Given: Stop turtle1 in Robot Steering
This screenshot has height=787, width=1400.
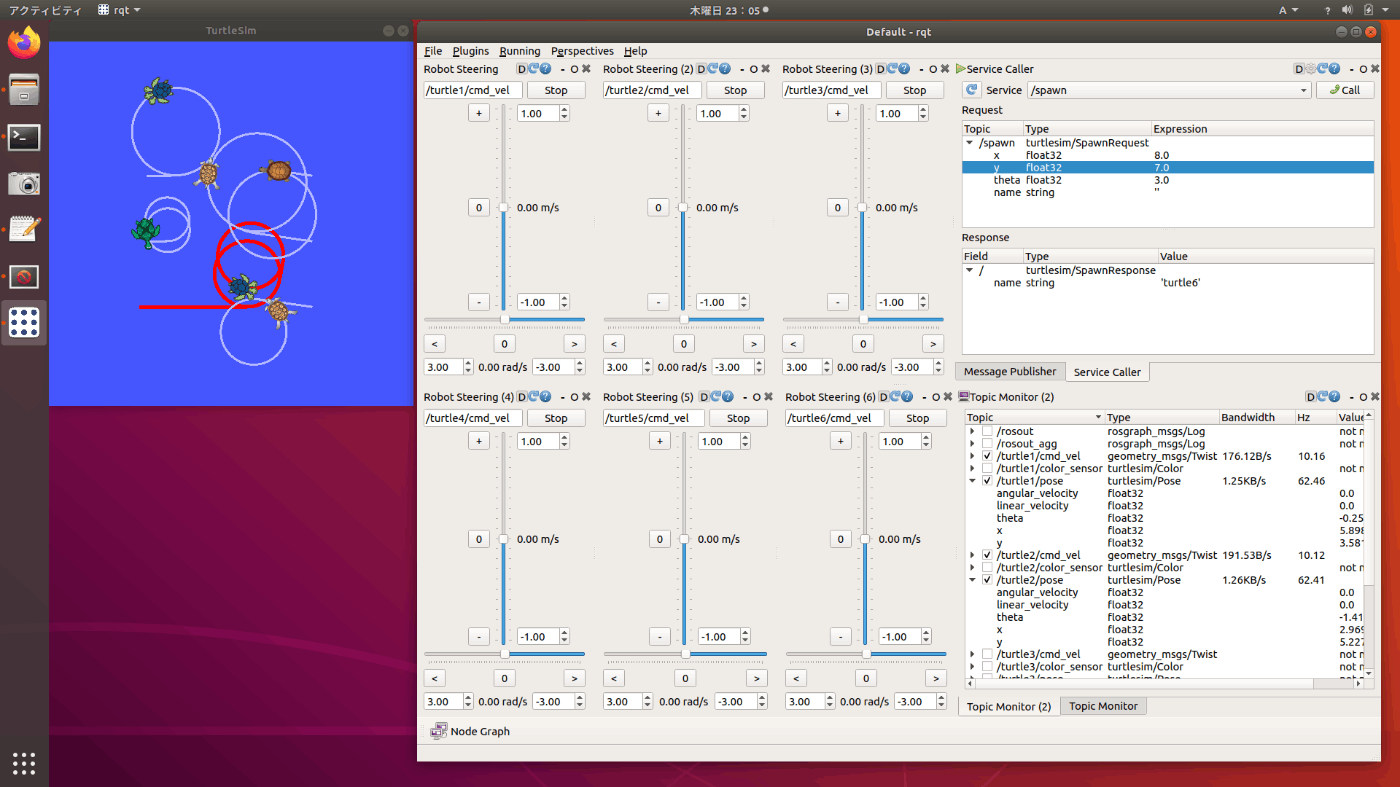Looking at the screenshot, I should pyautogui.click(x=556, y=90).
